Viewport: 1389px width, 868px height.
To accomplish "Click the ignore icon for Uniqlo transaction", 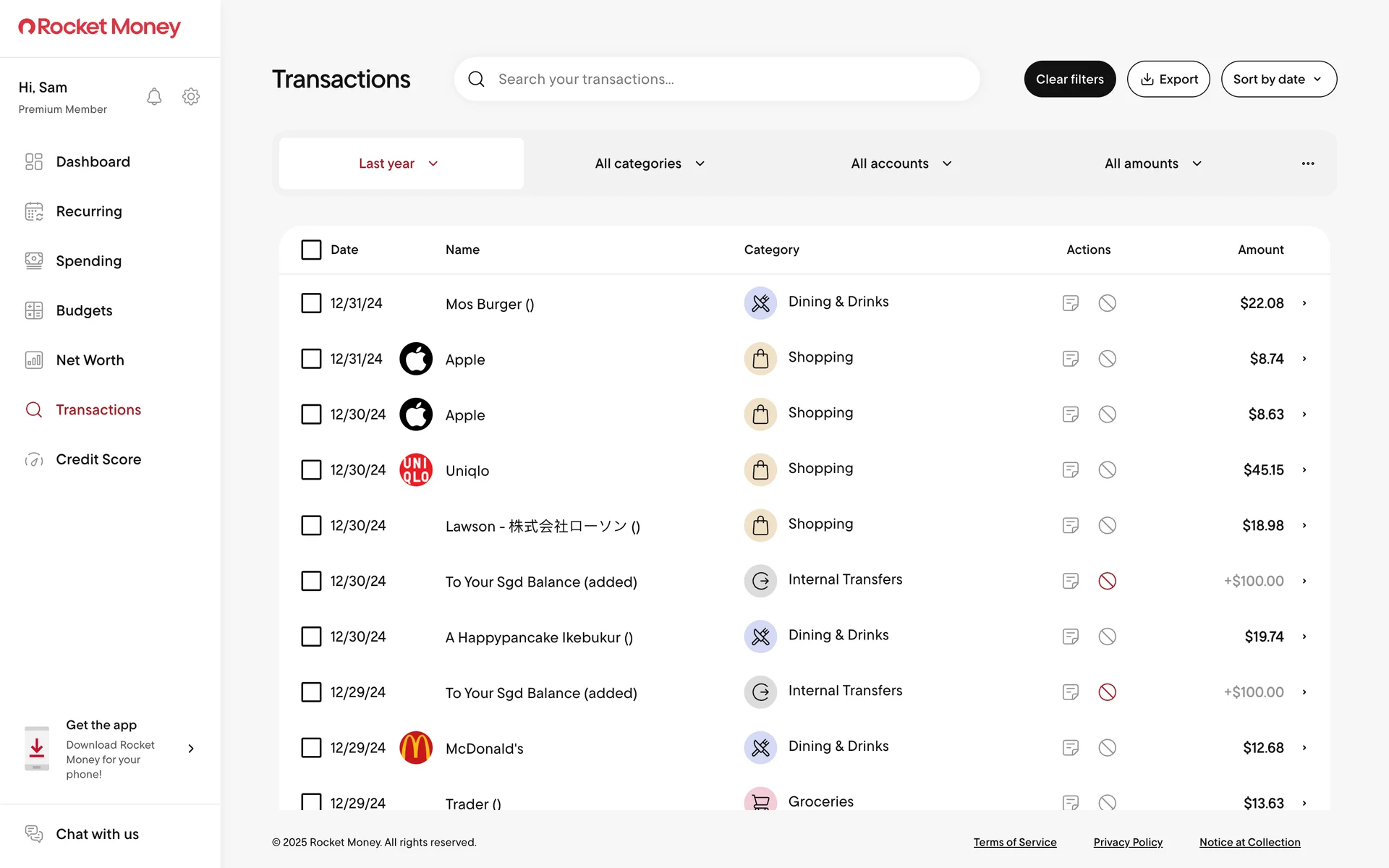I will pos(1107,470).
